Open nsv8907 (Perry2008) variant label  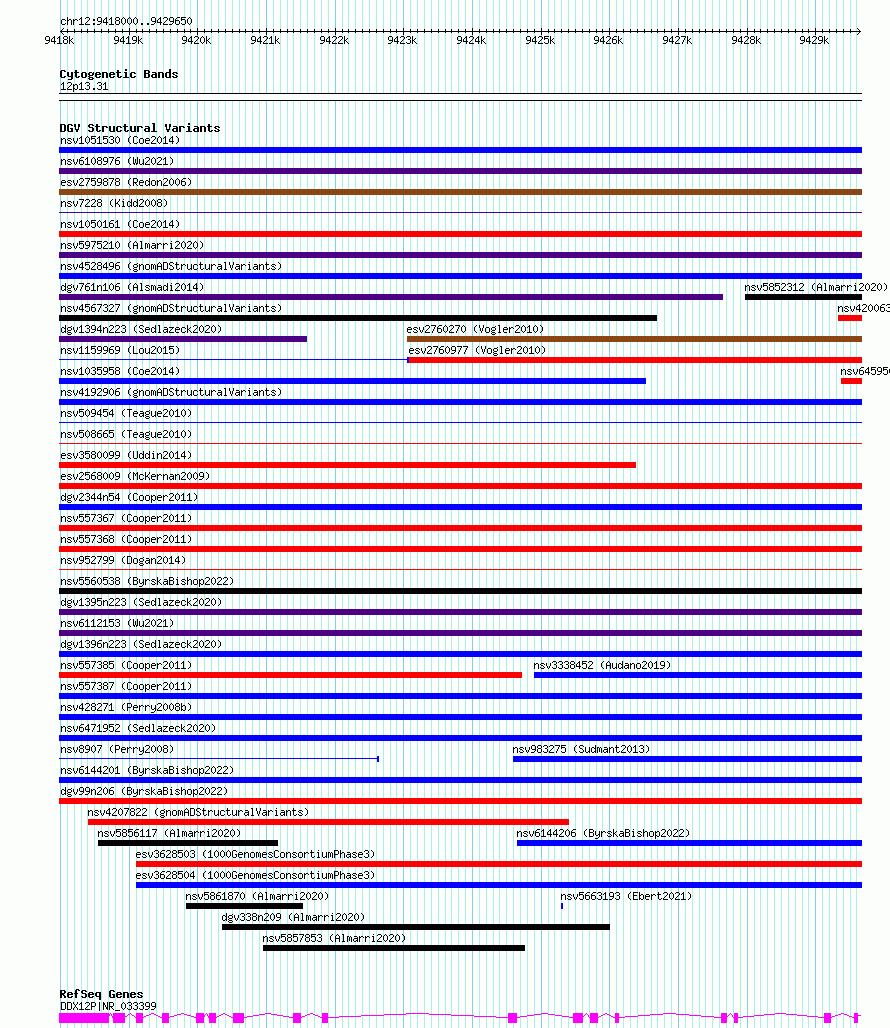point(117,749)
